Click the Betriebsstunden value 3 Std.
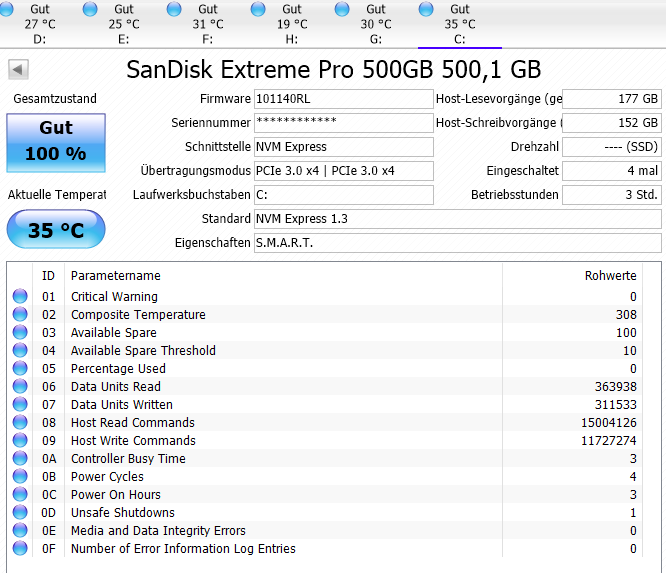Image resolution: width=666 pixels, height=573 pixels. 612,195
